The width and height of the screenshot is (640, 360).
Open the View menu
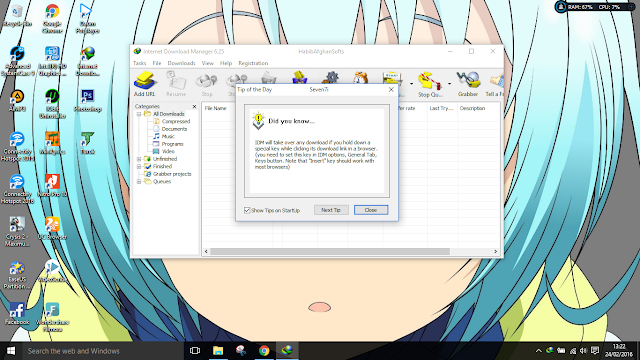pyautogui.click(x=207, y=63)
